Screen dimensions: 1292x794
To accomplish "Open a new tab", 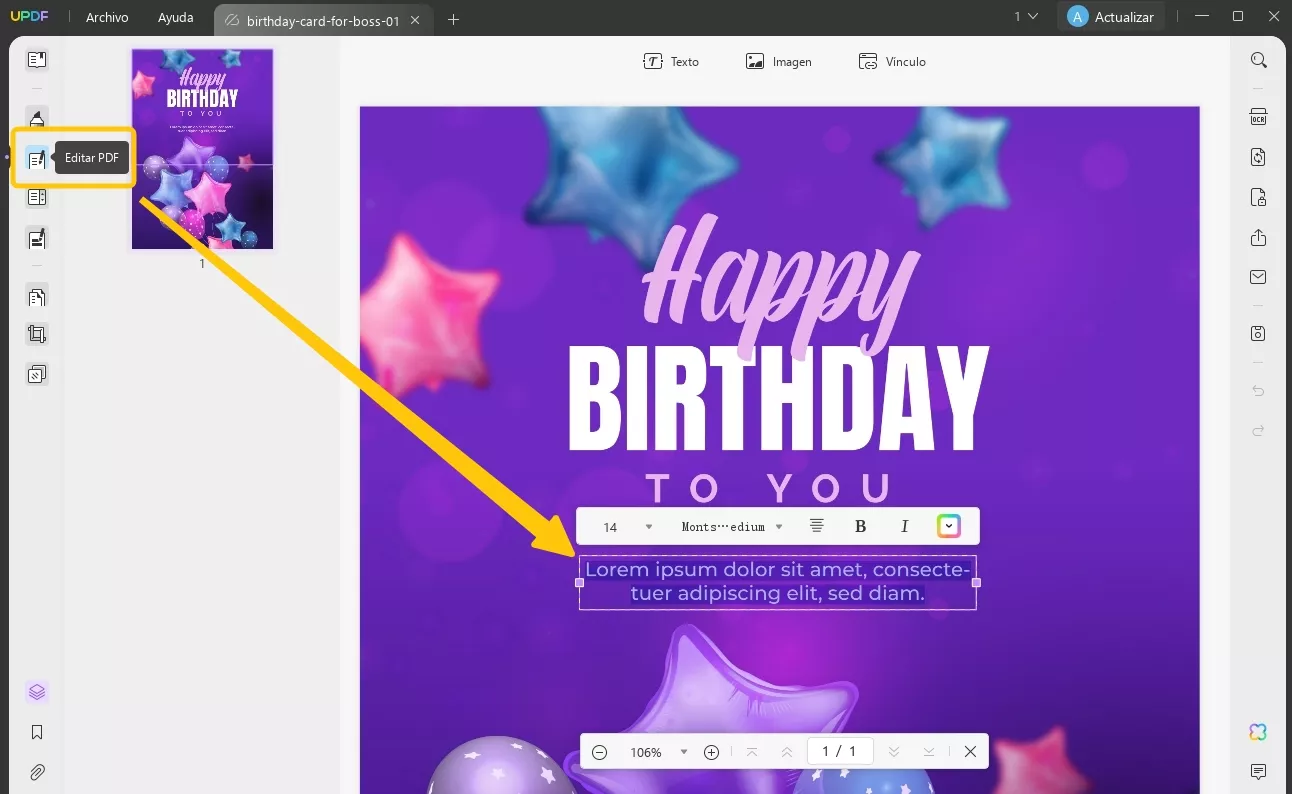I will 453,19.
